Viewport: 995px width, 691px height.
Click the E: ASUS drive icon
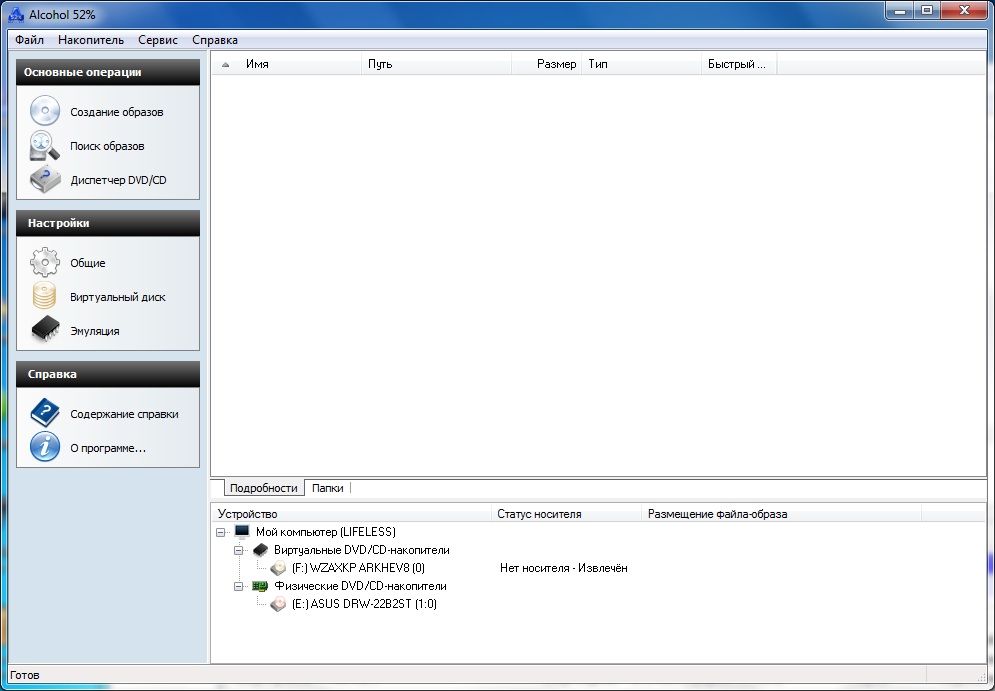point(278,604)
